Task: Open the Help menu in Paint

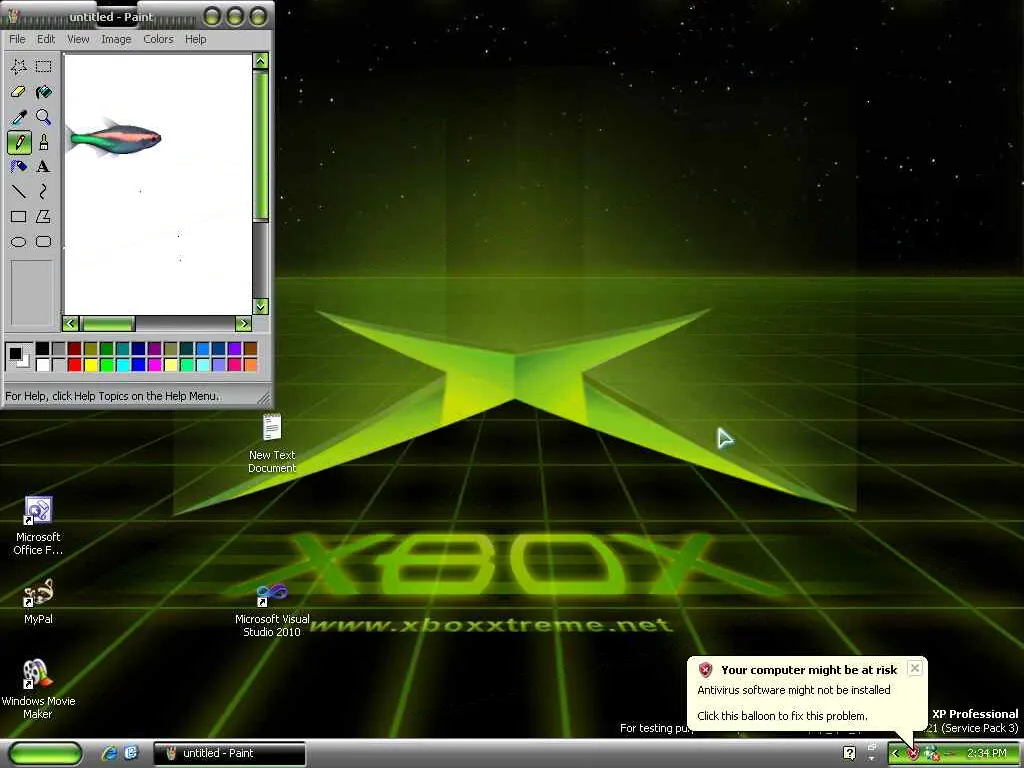Action: coord(195,39)
